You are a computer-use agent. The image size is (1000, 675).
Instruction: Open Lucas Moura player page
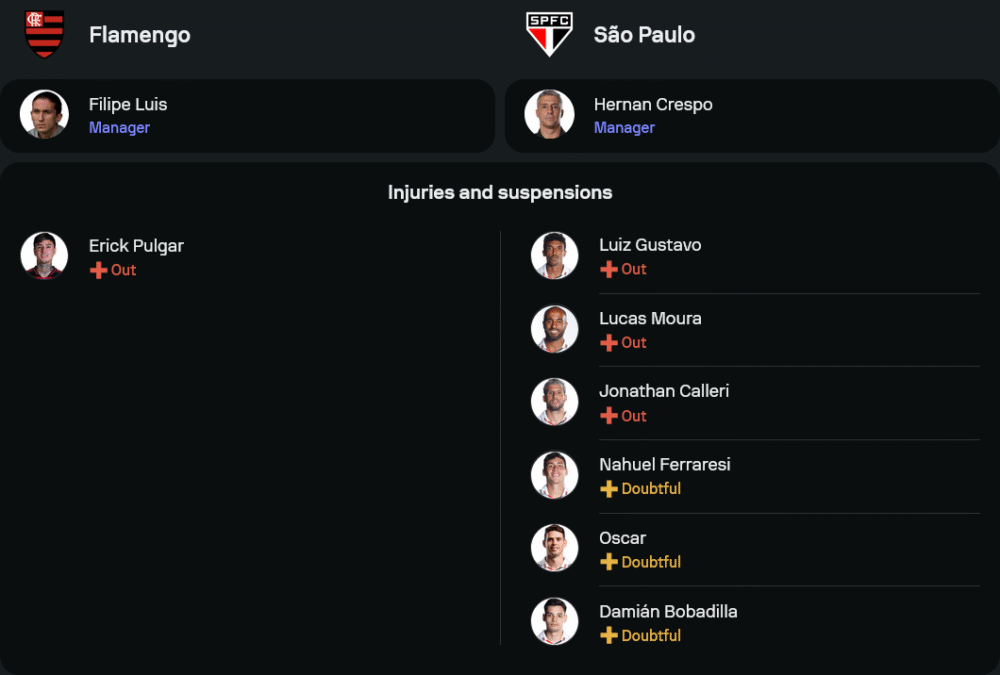pos(650,319)
